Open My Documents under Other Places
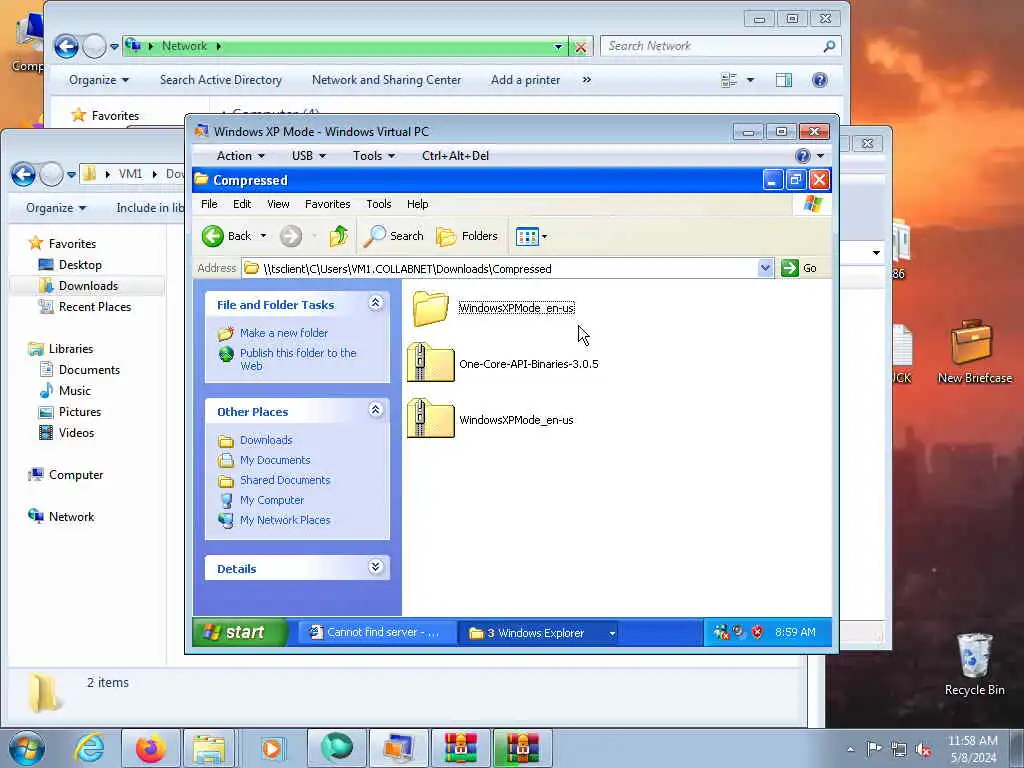Viewport: 1024px width, 768px height. [x=275, y=460]
